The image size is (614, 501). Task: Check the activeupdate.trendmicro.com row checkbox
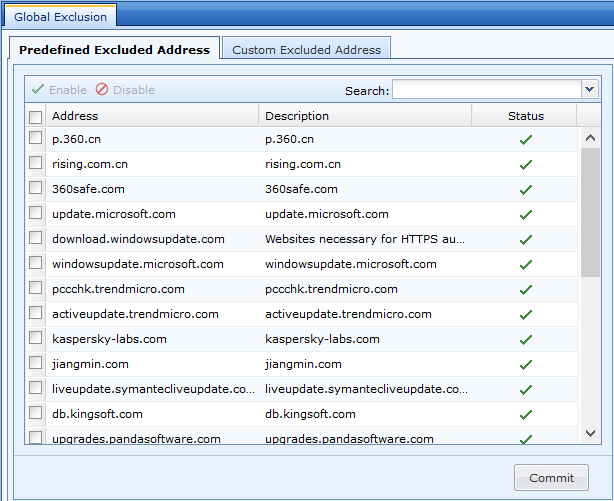(x=36, y=313)
